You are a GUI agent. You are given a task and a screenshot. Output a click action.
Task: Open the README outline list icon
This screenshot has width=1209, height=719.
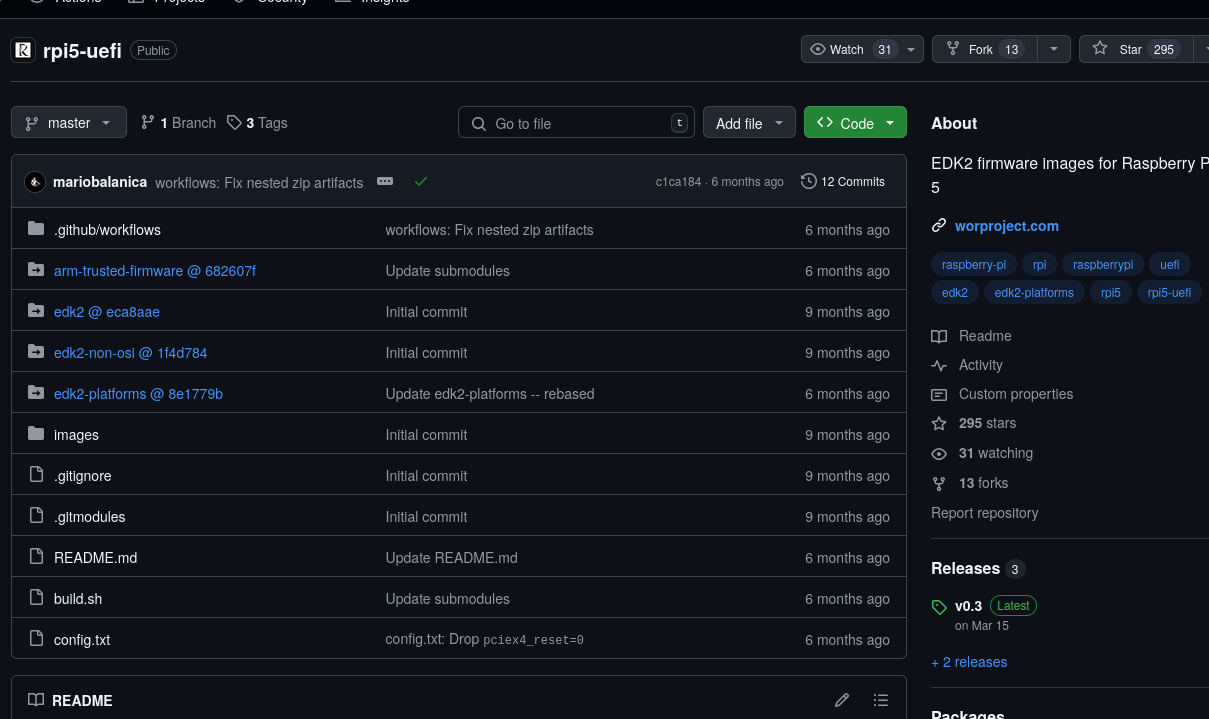coord(880,700)
